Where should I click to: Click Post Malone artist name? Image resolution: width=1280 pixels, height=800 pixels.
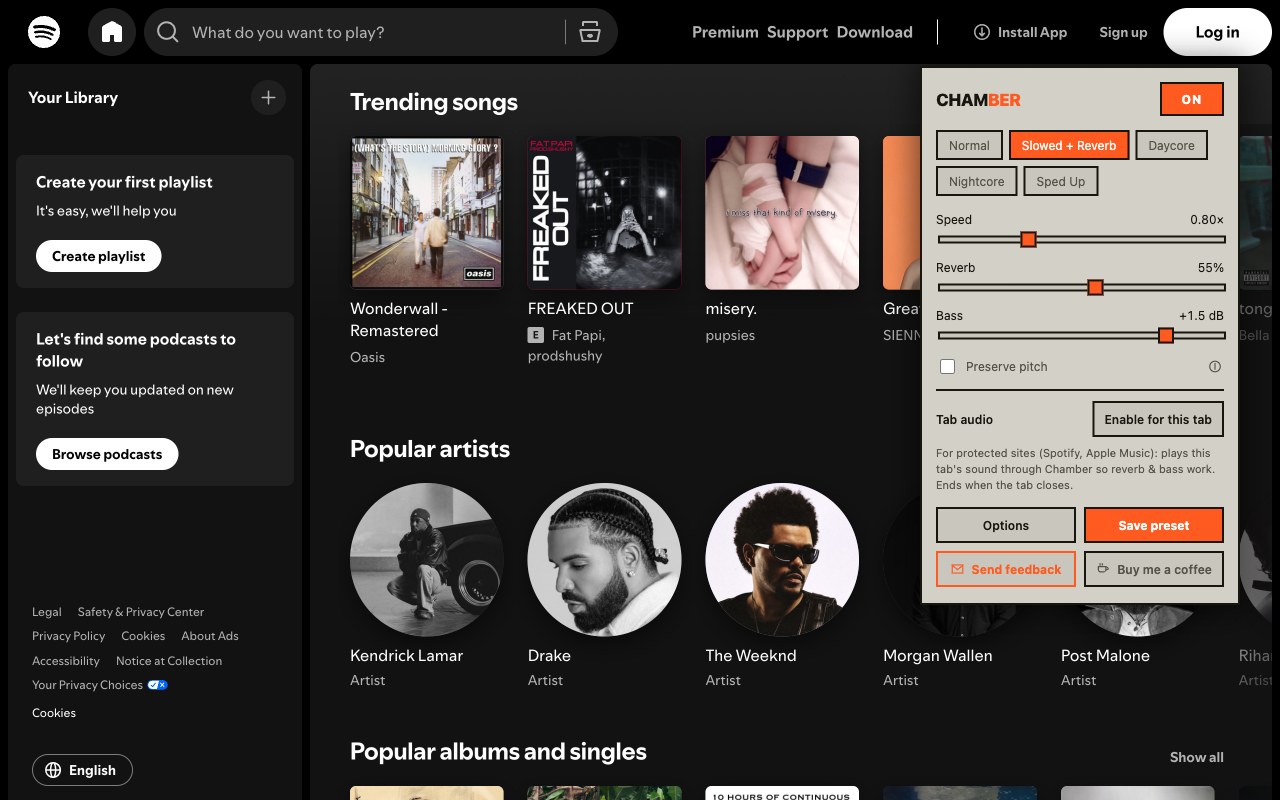(1105, 656)
